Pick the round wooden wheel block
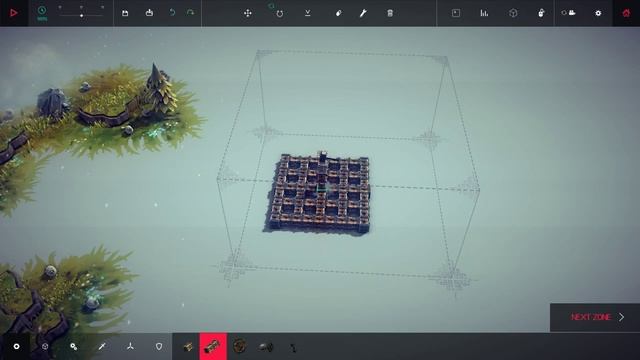 [240, 347]
